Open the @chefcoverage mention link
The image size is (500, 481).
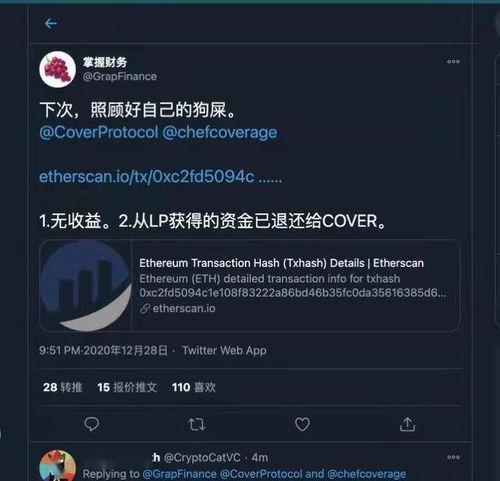(220, 132)
